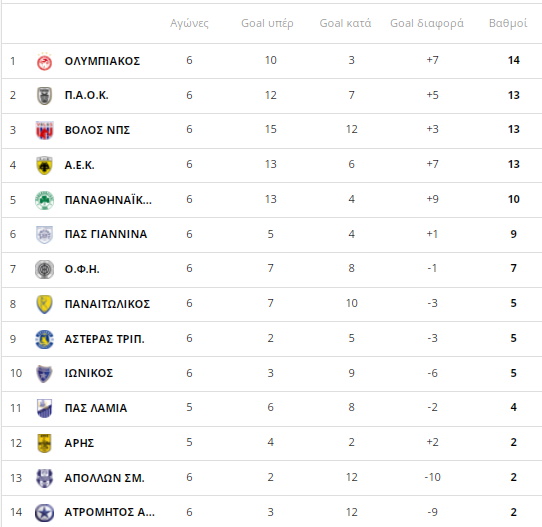Open the ΠΑΣ ΛΑΜΙΑ team name link
Image resolution: width=542 pixels, height=527 pixels.
pyautogui.click(x=96, y=408)
